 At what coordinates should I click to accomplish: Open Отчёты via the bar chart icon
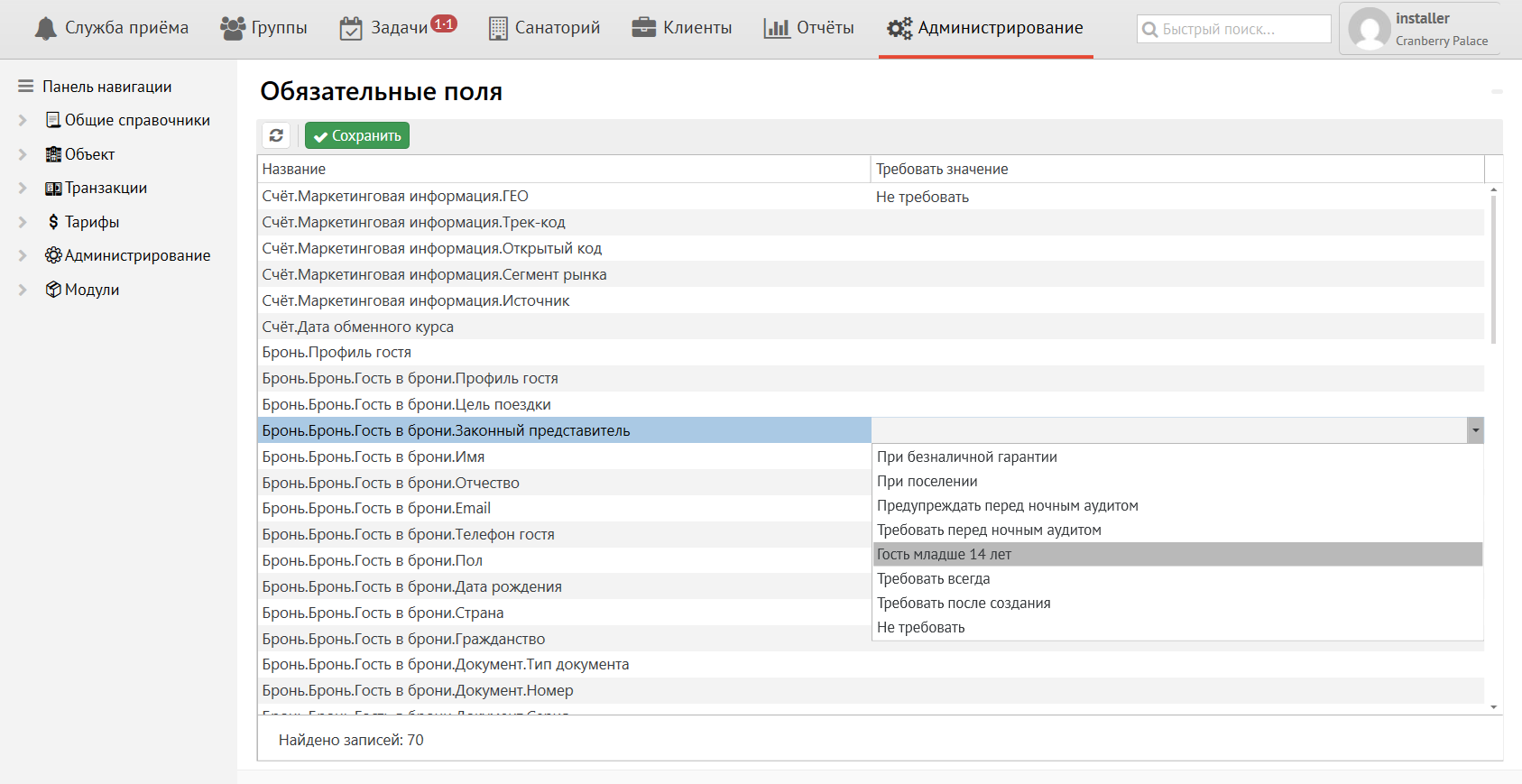point(777,29)
